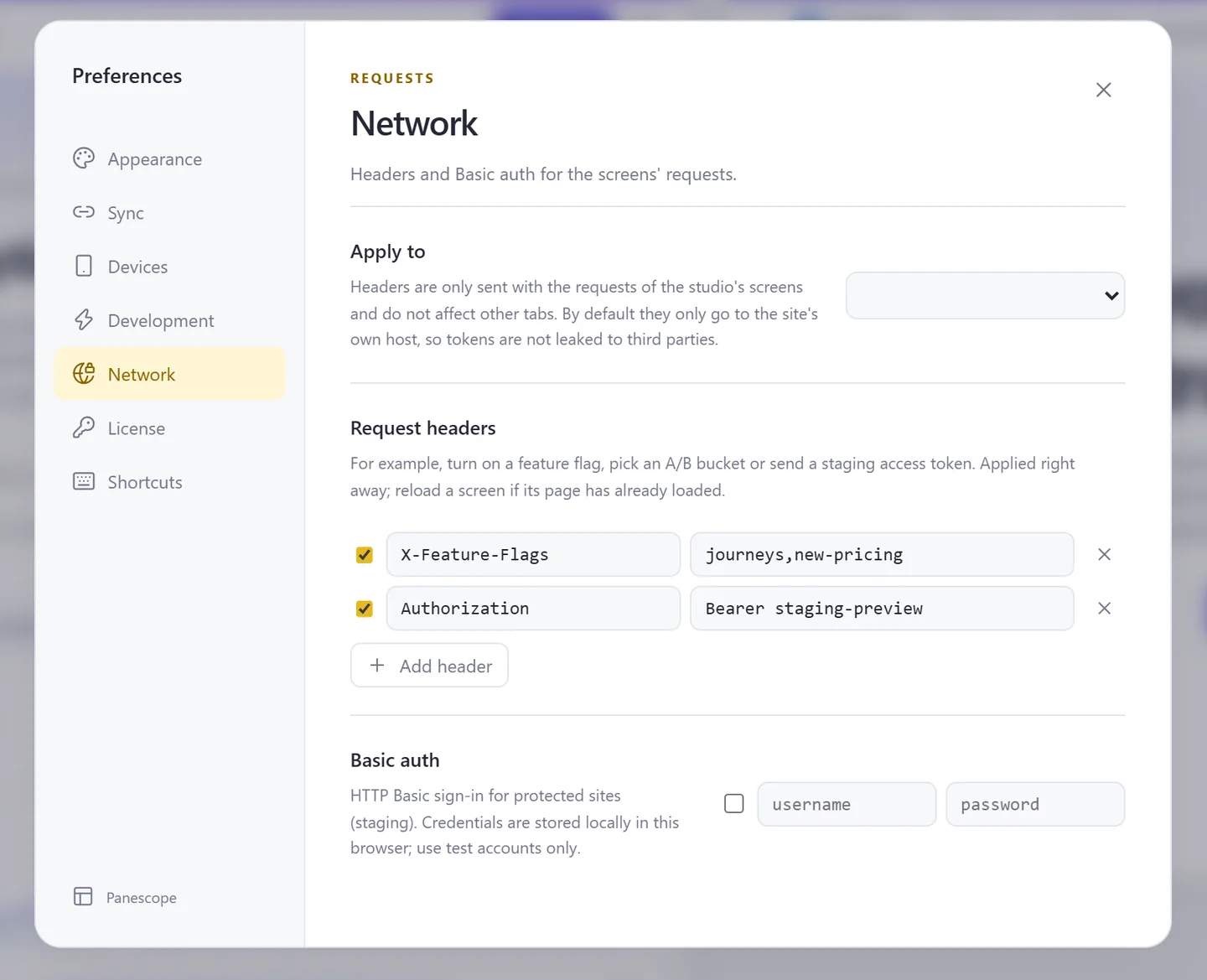The height and width of the screenshot is (980, 1207).
Task: Click the Network page heading
Action: click(x=414, y=124)
